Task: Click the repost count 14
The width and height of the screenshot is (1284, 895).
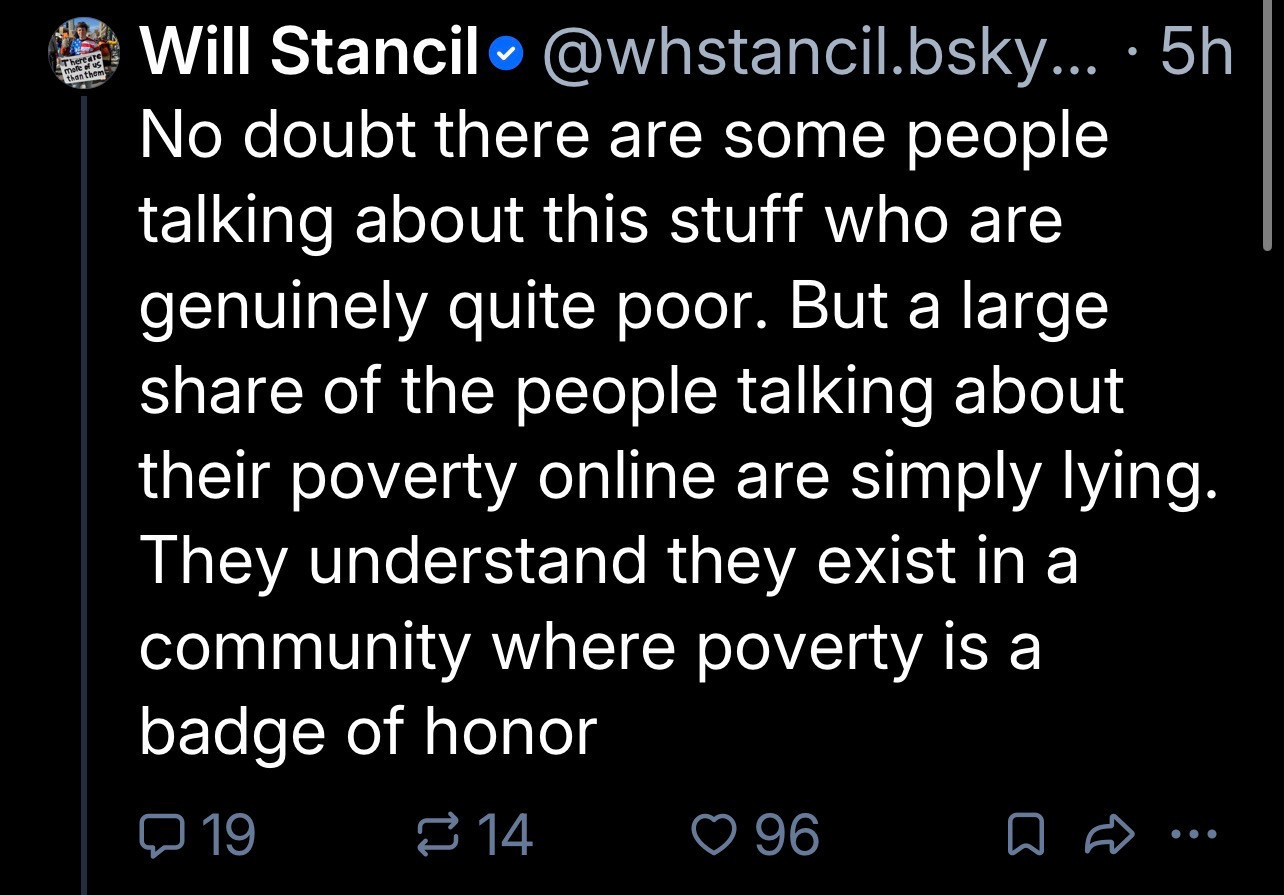Action: tap(504, 835)
